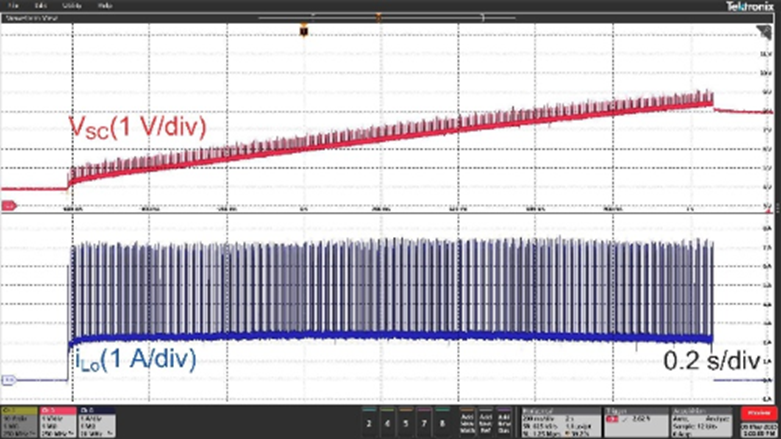Add channel 2 to the display
This screenshot has width=781, height=439.
click(369, 423)
